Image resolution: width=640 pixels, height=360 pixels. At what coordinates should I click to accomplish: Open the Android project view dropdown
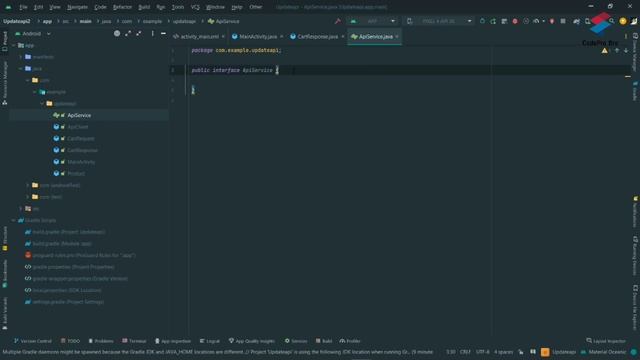point(33,33)
